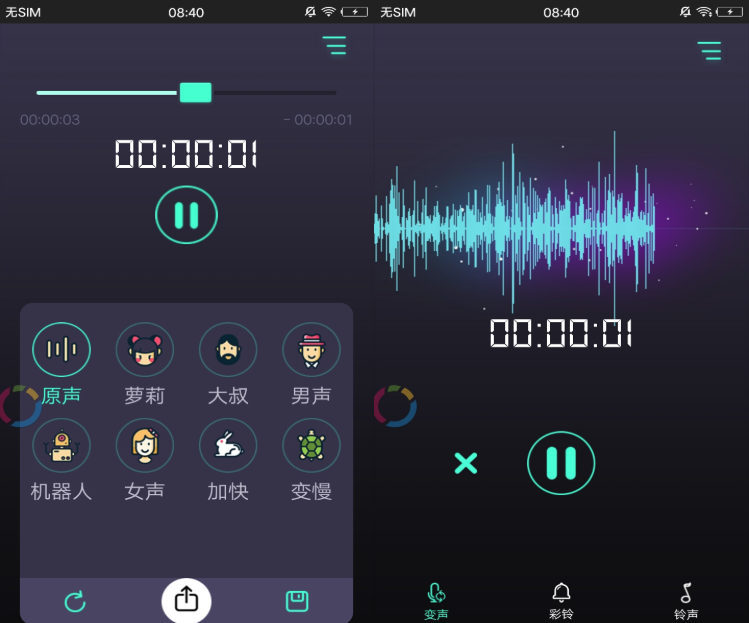749x623 pixels.
Task: Cancel recording with the X icon
Action: tap(466, 463)
